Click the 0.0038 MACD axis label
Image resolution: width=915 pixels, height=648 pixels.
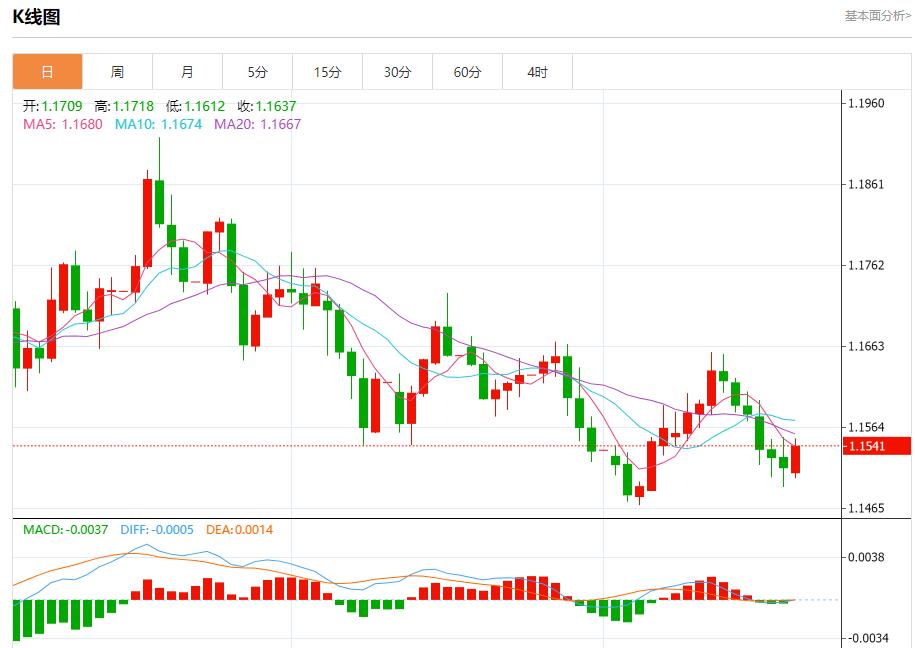[x=865, y=557]
